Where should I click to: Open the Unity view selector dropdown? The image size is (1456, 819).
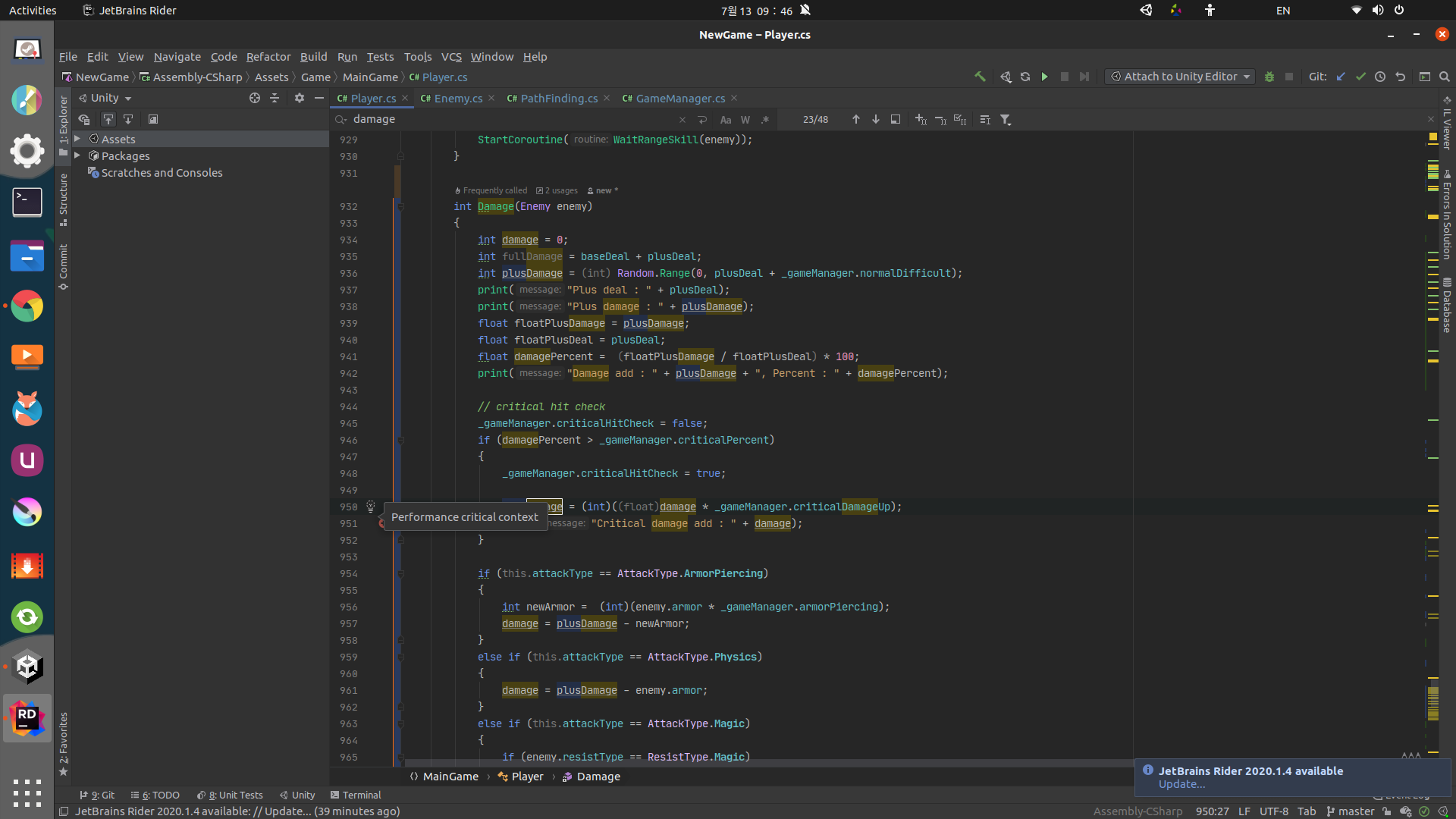105,98
